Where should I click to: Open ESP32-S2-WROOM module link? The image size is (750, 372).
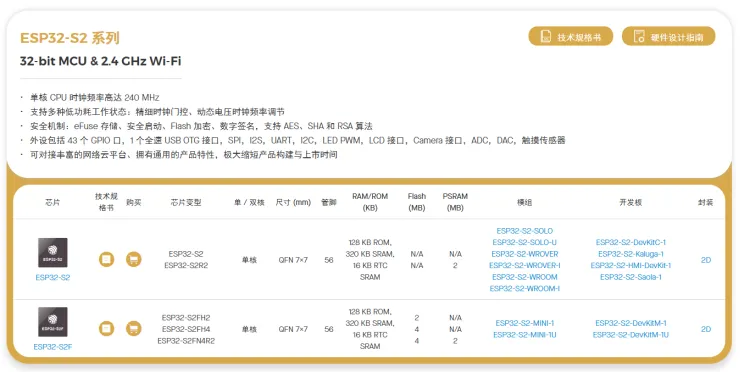(x=525, y=277)
